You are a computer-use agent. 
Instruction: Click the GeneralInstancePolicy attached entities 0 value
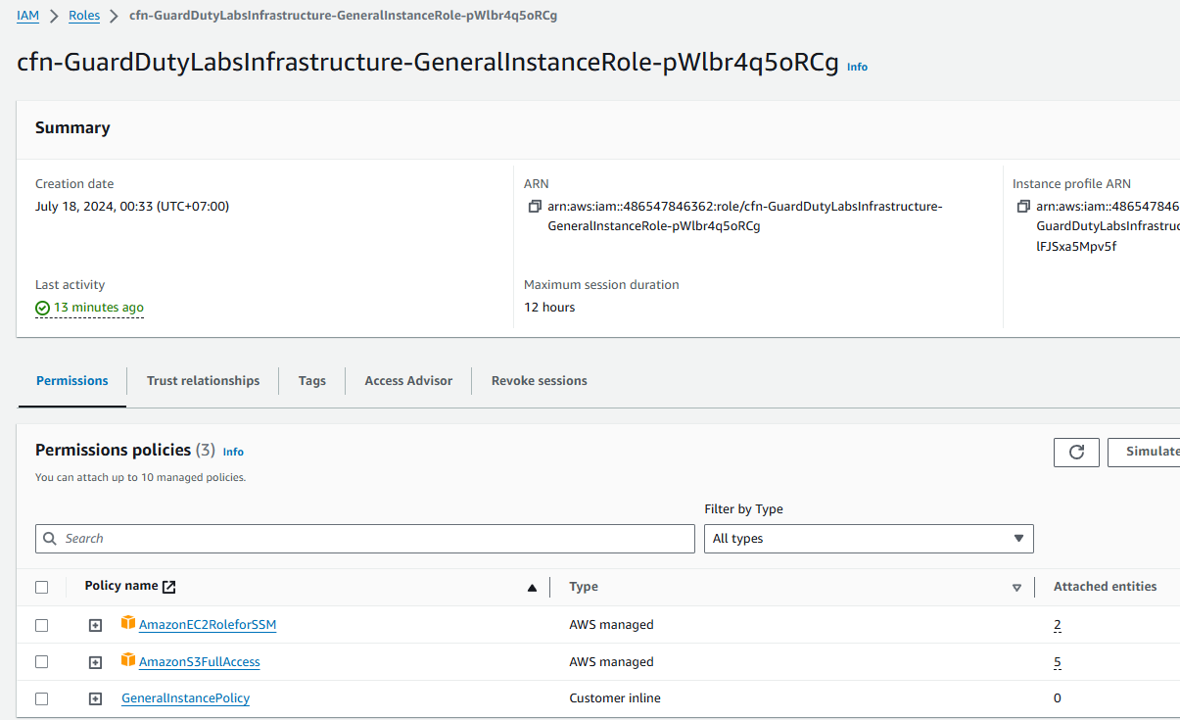(1057, 698)
